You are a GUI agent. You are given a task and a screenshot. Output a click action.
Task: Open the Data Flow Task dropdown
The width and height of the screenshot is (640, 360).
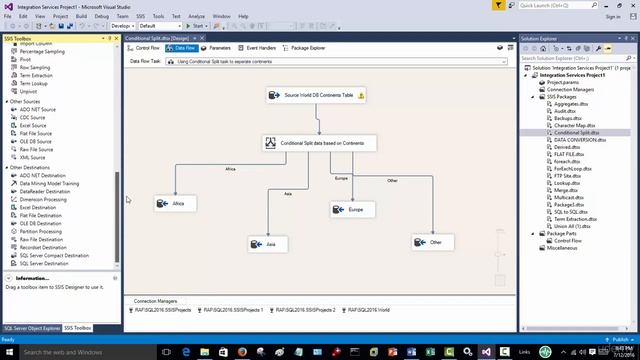[x=504, y=62]
